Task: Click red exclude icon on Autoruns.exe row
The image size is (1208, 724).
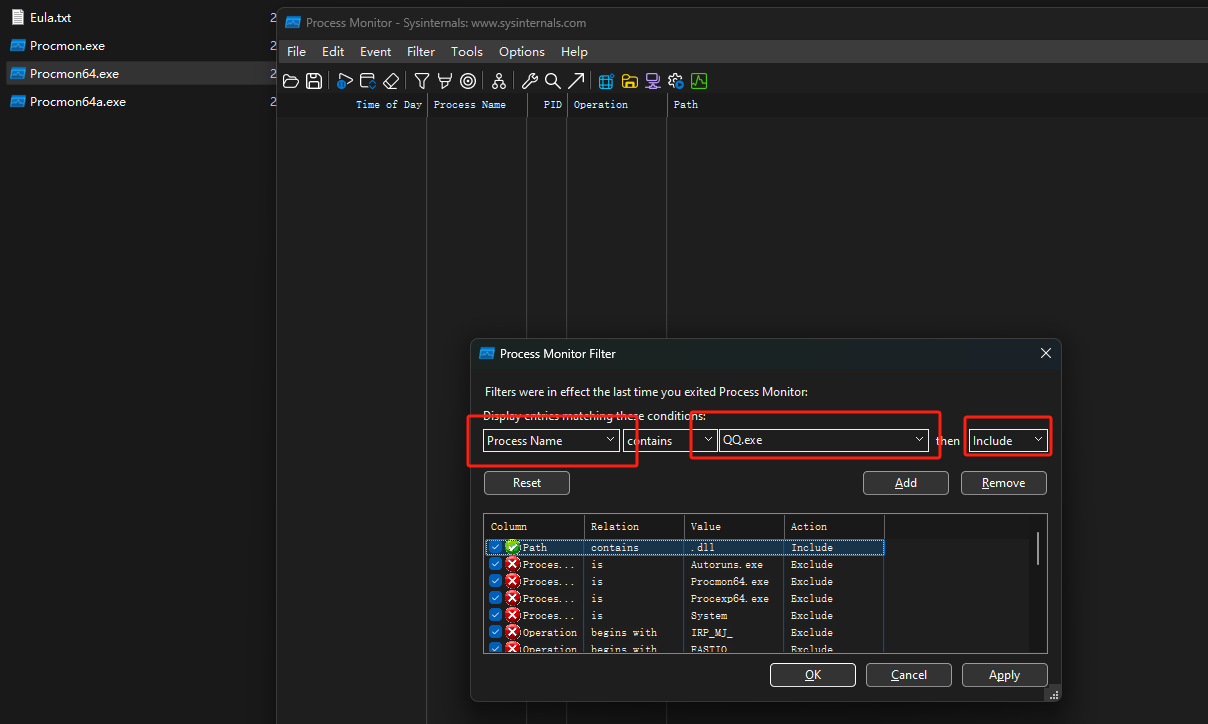Action: pos(513,564)
